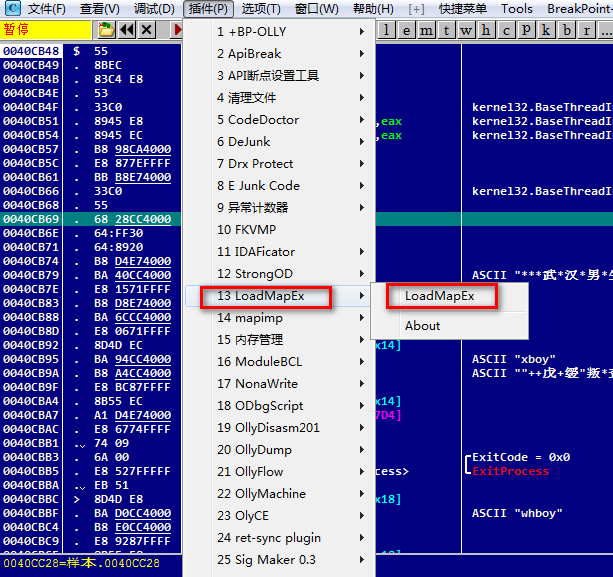The image size is (613, 577).
Task: Show breakpoints 'b' toolbar button
Action: (x=565, y=30)
